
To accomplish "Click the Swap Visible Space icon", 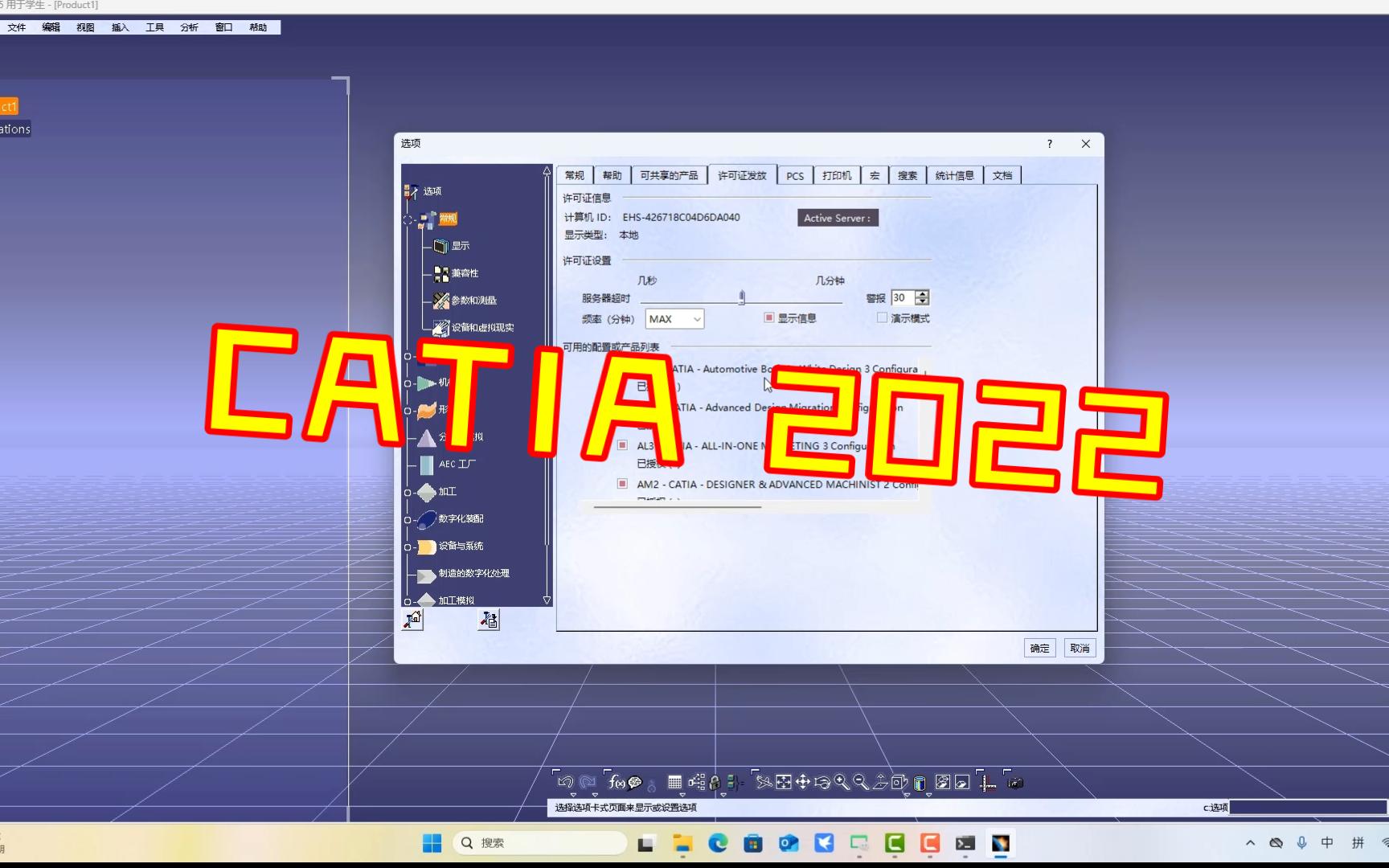I will point(962,782).
